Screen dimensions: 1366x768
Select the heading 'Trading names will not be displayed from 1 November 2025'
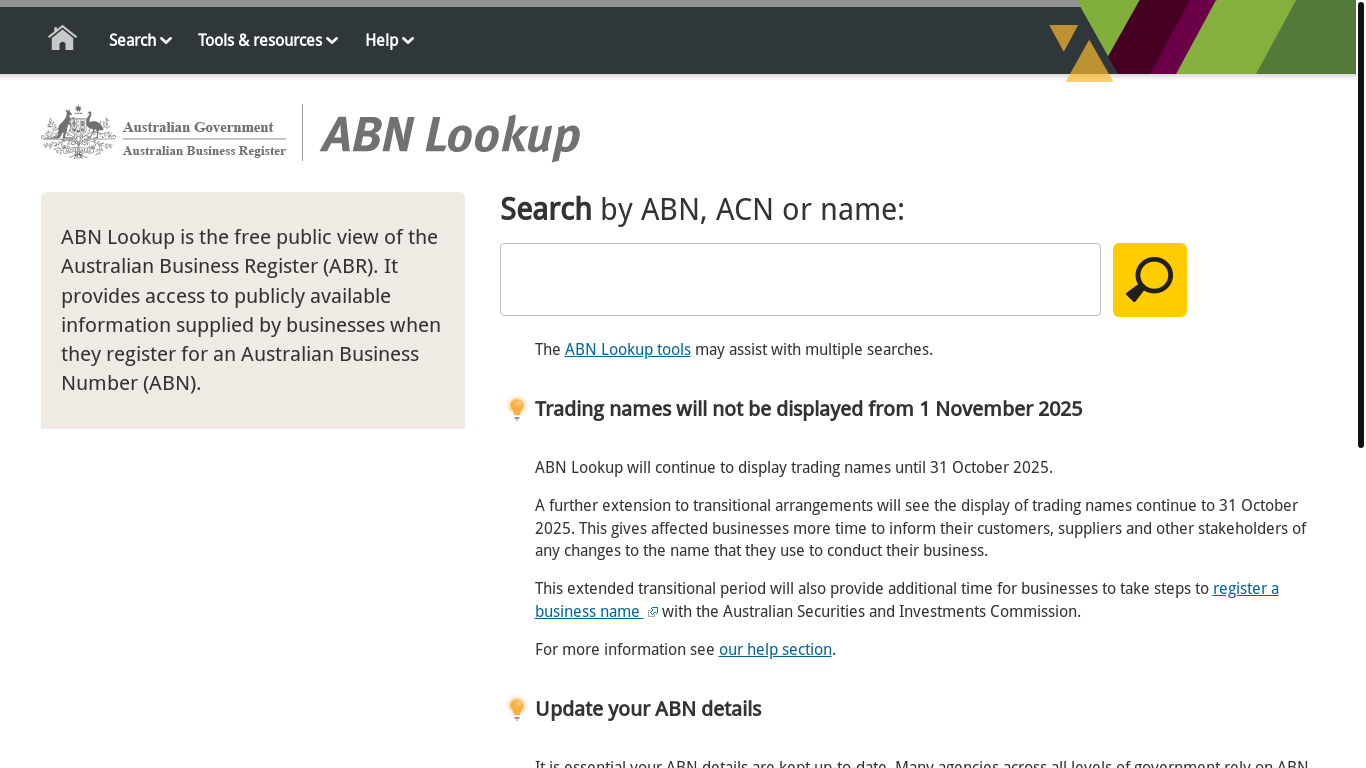coord(809,409)
